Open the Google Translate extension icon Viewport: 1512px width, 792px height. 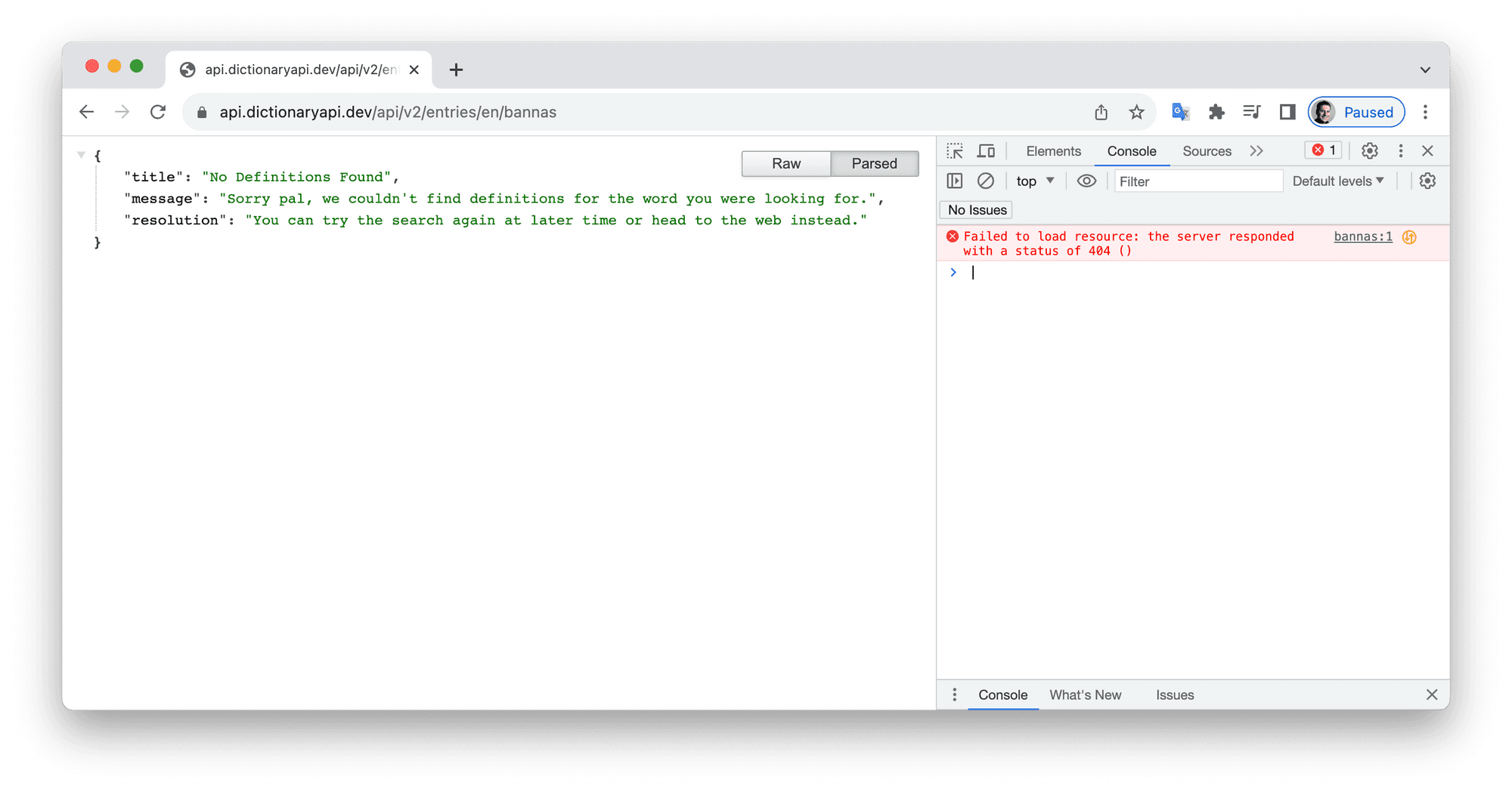coord(1180,112)
